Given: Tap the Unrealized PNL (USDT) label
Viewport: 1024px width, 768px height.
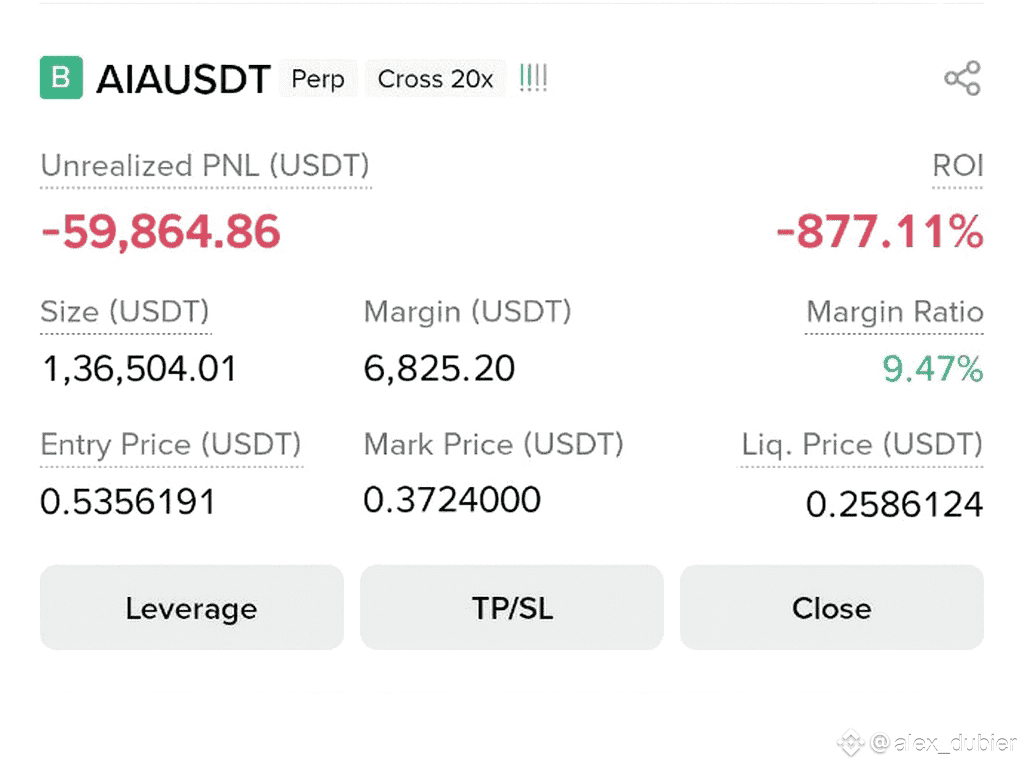Looking at the screenshot, I should pos(205,166).
